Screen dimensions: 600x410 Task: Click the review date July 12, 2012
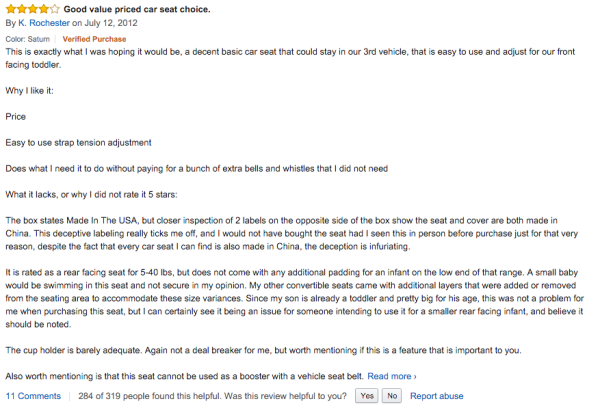111,23
